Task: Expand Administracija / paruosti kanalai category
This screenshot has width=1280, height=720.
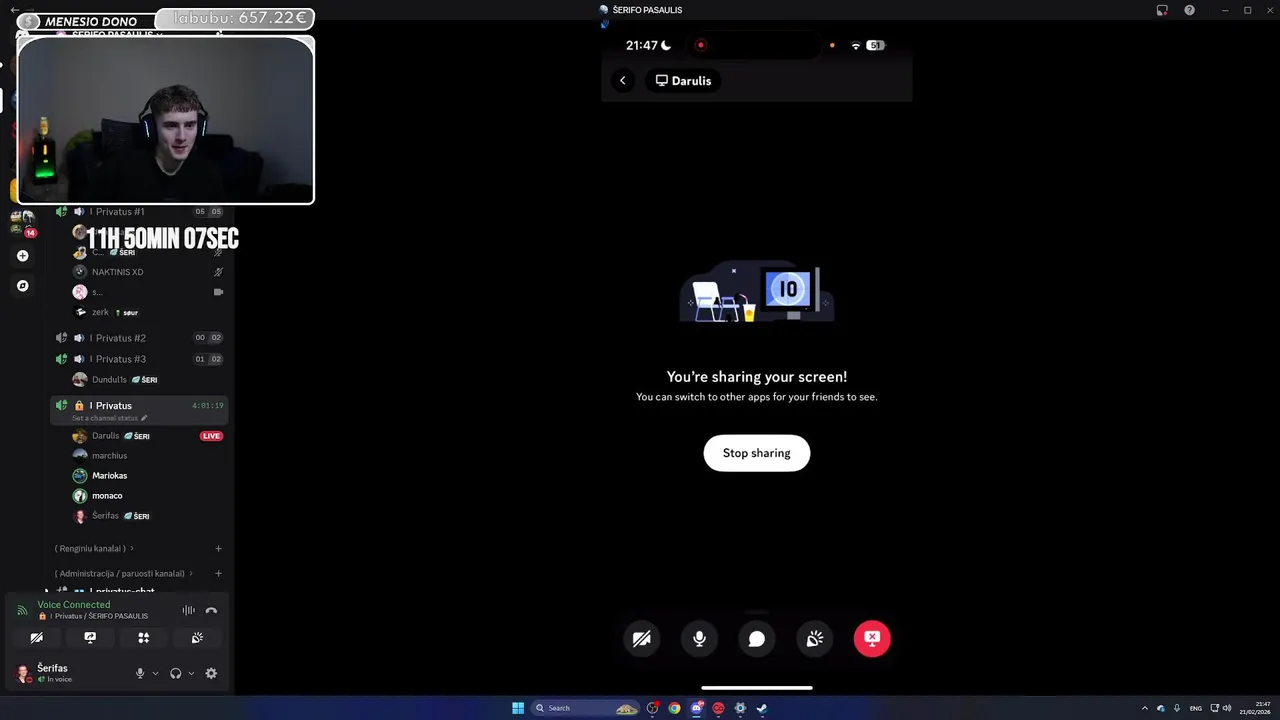Action: (124, 573)
